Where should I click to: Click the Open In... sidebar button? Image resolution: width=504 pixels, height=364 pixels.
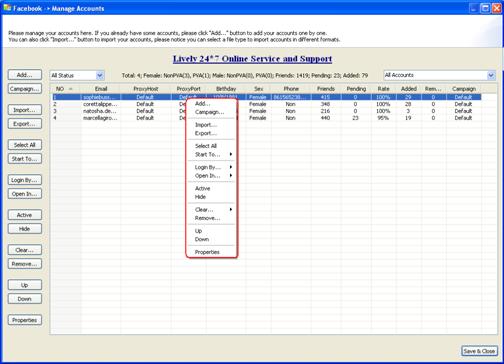(x=25, y=194)
